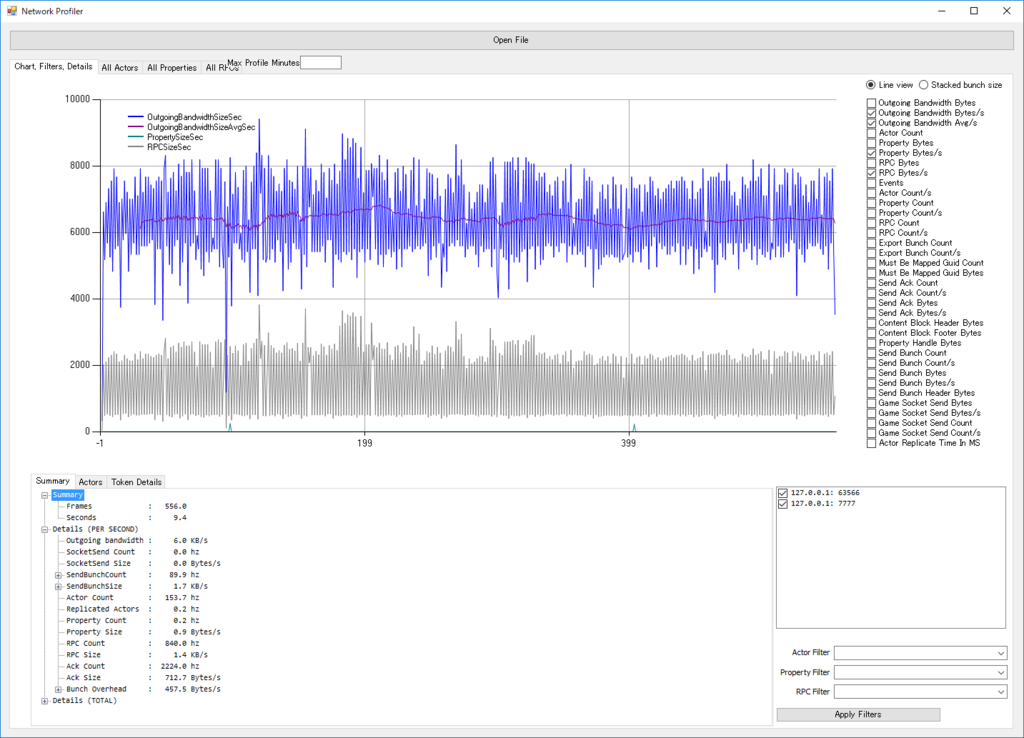Open the Property Filter dropdown
The image size is (1024, 738).
(1000, 672)
